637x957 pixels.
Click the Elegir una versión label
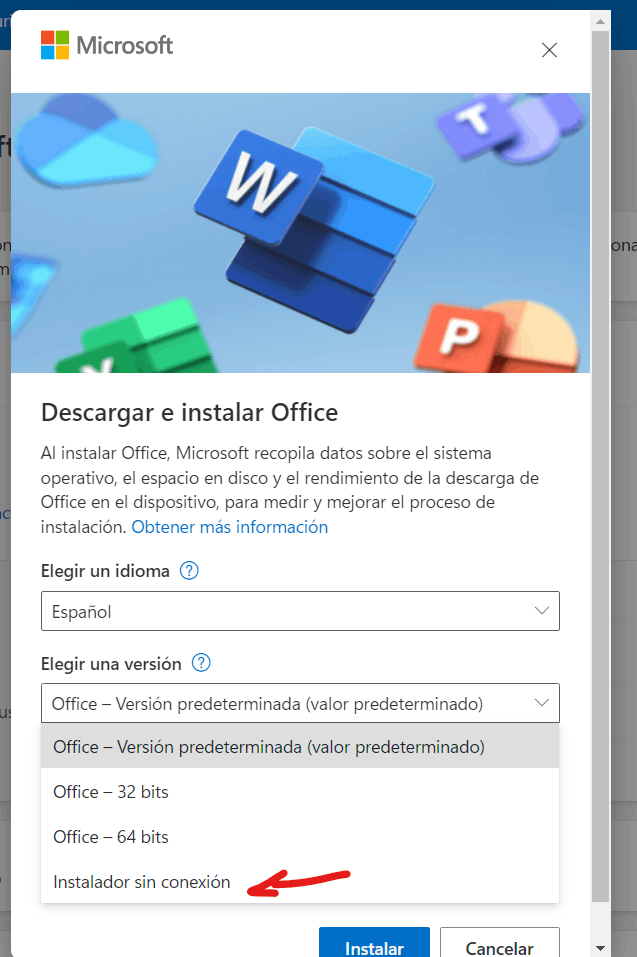click(111, 663)
